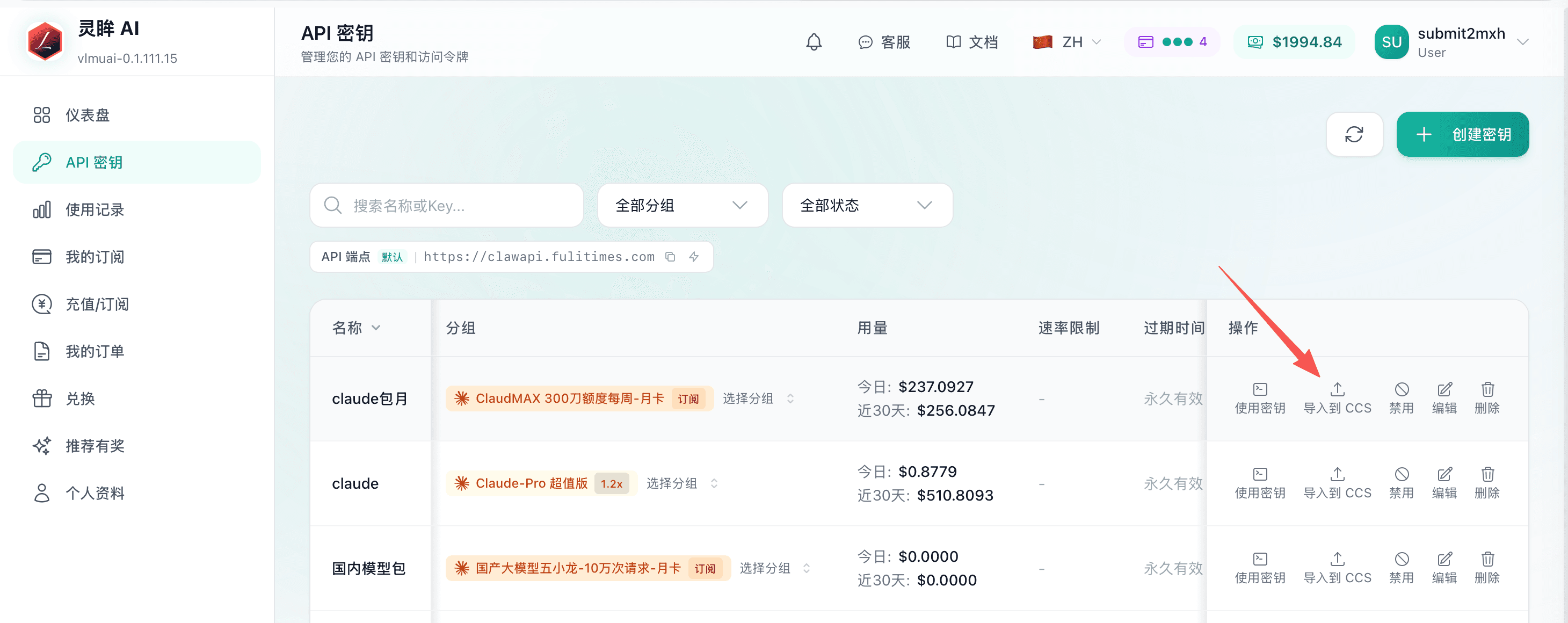Open the 兑换 redeem page
Image resolution: width=1568 pixels, height=623 pixels.
pyautogui.click(x=81, y=399)
